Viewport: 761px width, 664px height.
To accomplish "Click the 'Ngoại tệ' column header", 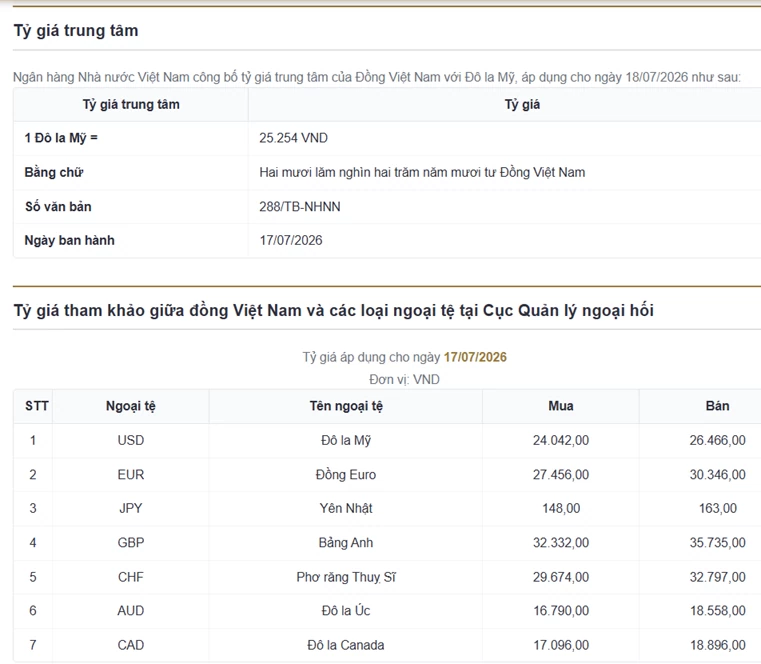I will (131, 406).
